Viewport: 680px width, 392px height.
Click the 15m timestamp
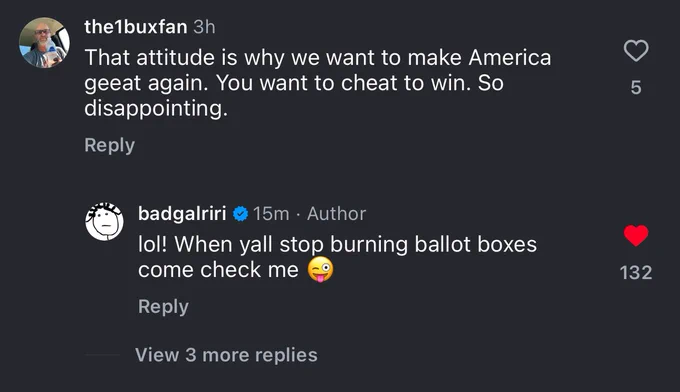coord(271,214)
